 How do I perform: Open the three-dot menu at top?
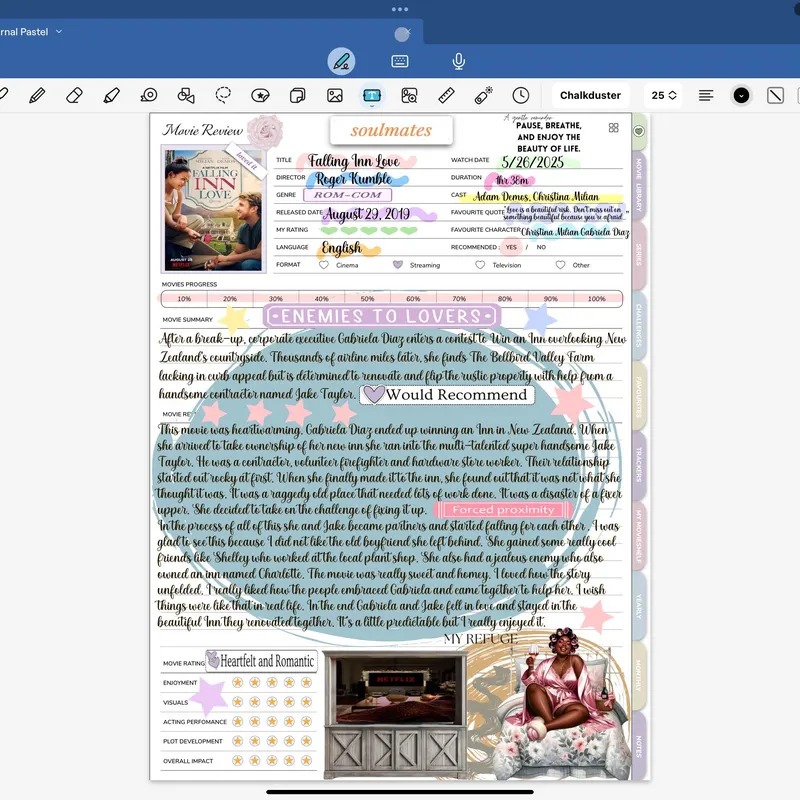click(x=400, y=9)
